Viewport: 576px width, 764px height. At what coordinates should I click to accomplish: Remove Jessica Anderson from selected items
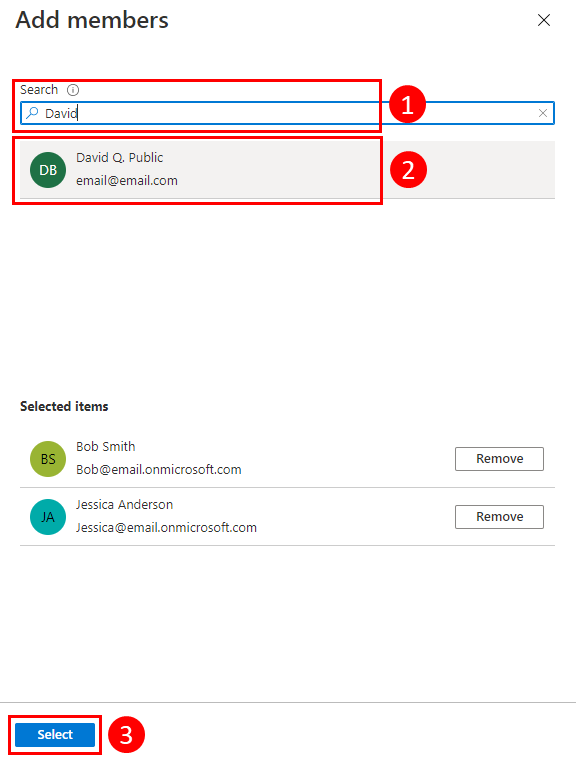point(499,517)
